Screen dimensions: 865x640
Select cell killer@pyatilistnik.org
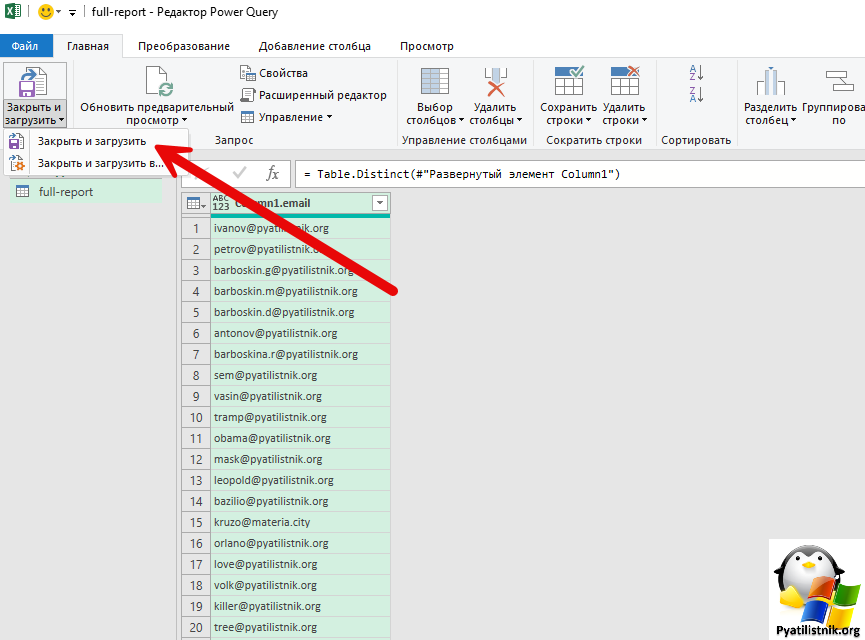point(300,606)
